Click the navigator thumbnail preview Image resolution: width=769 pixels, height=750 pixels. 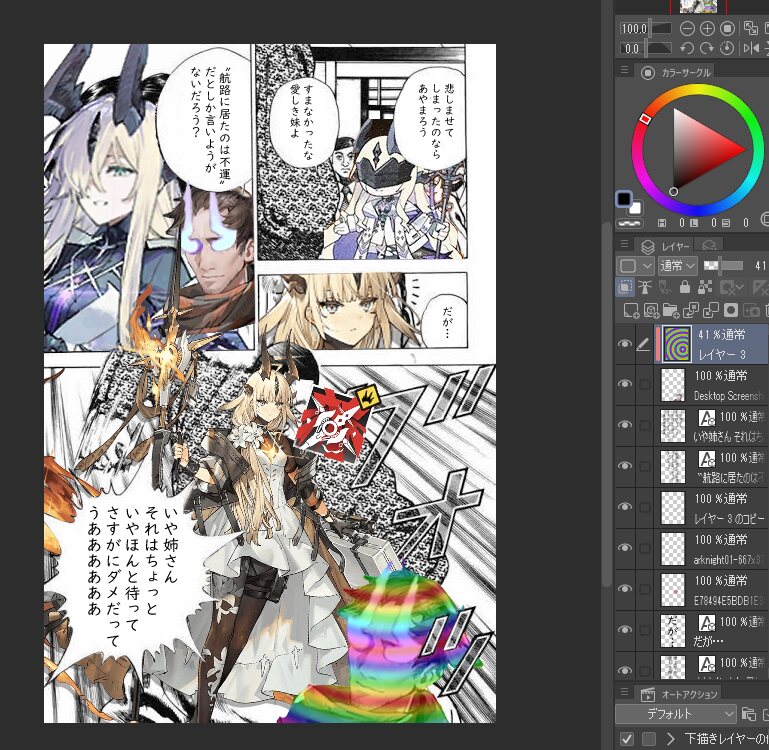(x=698, y=6)
